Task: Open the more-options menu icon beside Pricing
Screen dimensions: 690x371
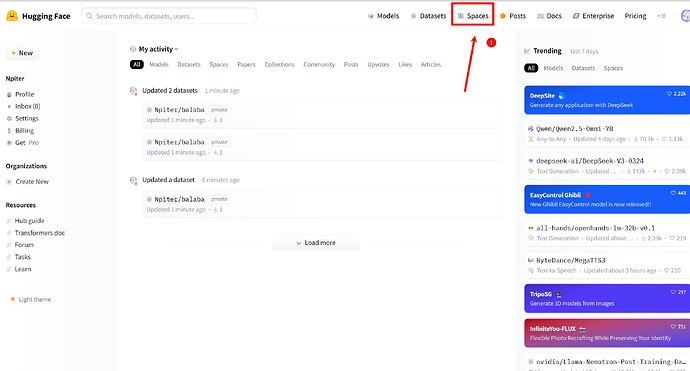Action: [661, 16]
